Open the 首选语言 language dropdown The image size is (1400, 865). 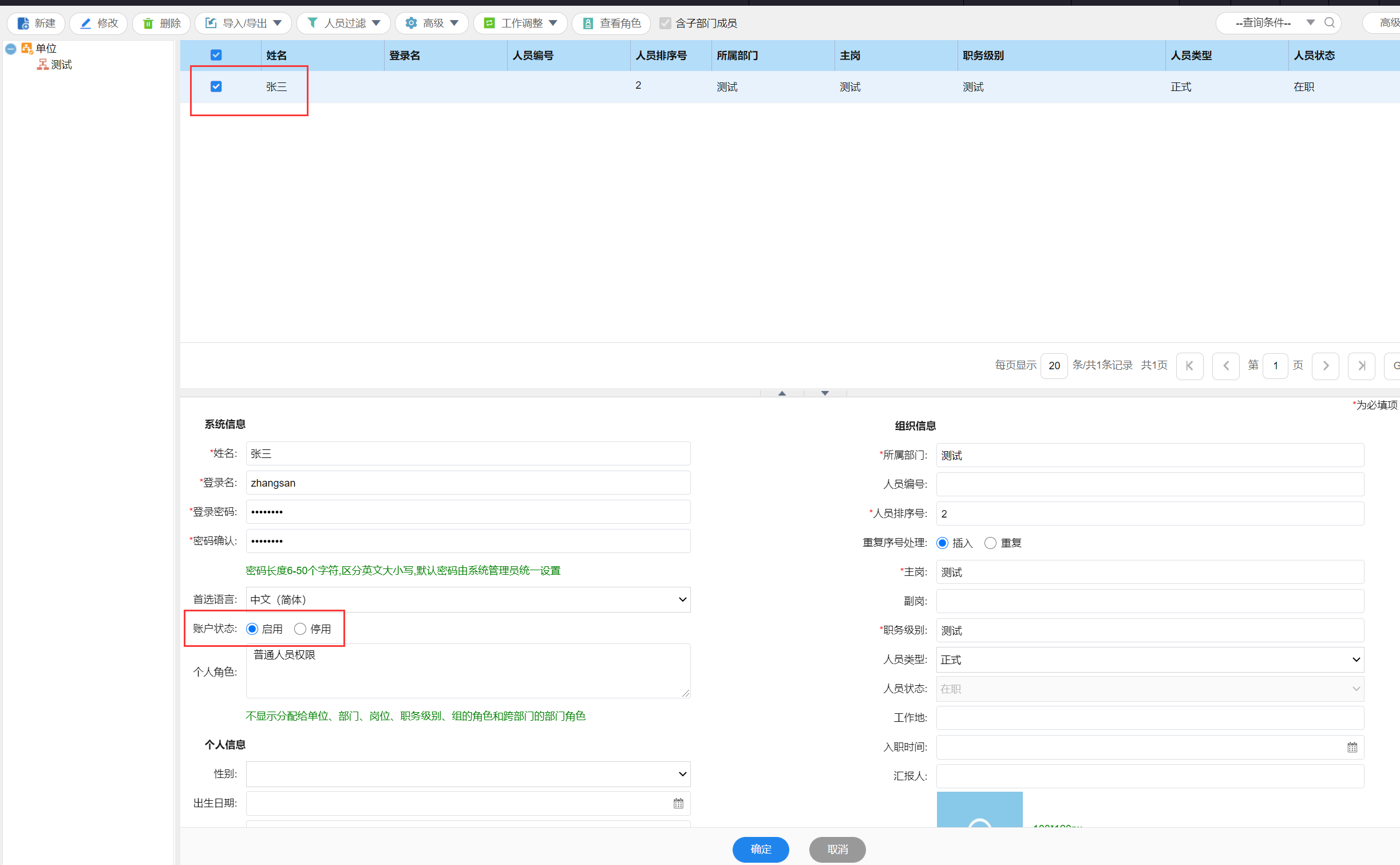click(x=468, y=599)
